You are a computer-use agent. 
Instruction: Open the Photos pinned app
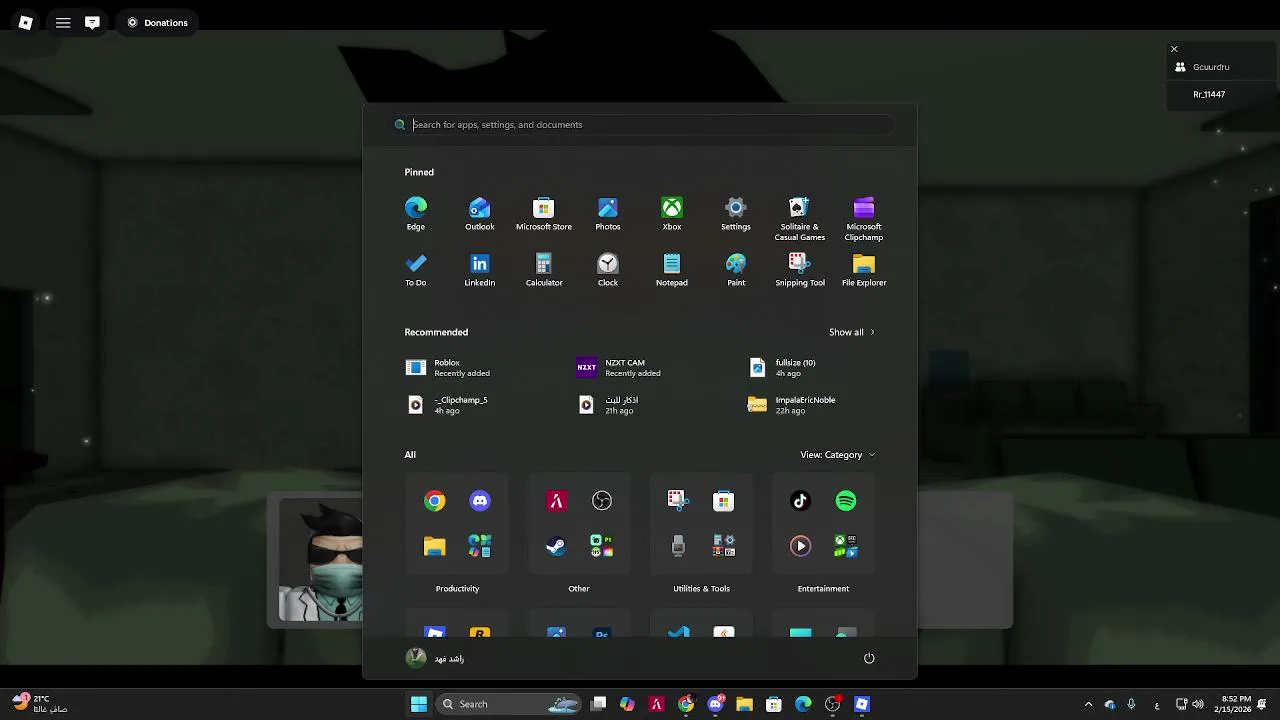(x=608, y=214)
